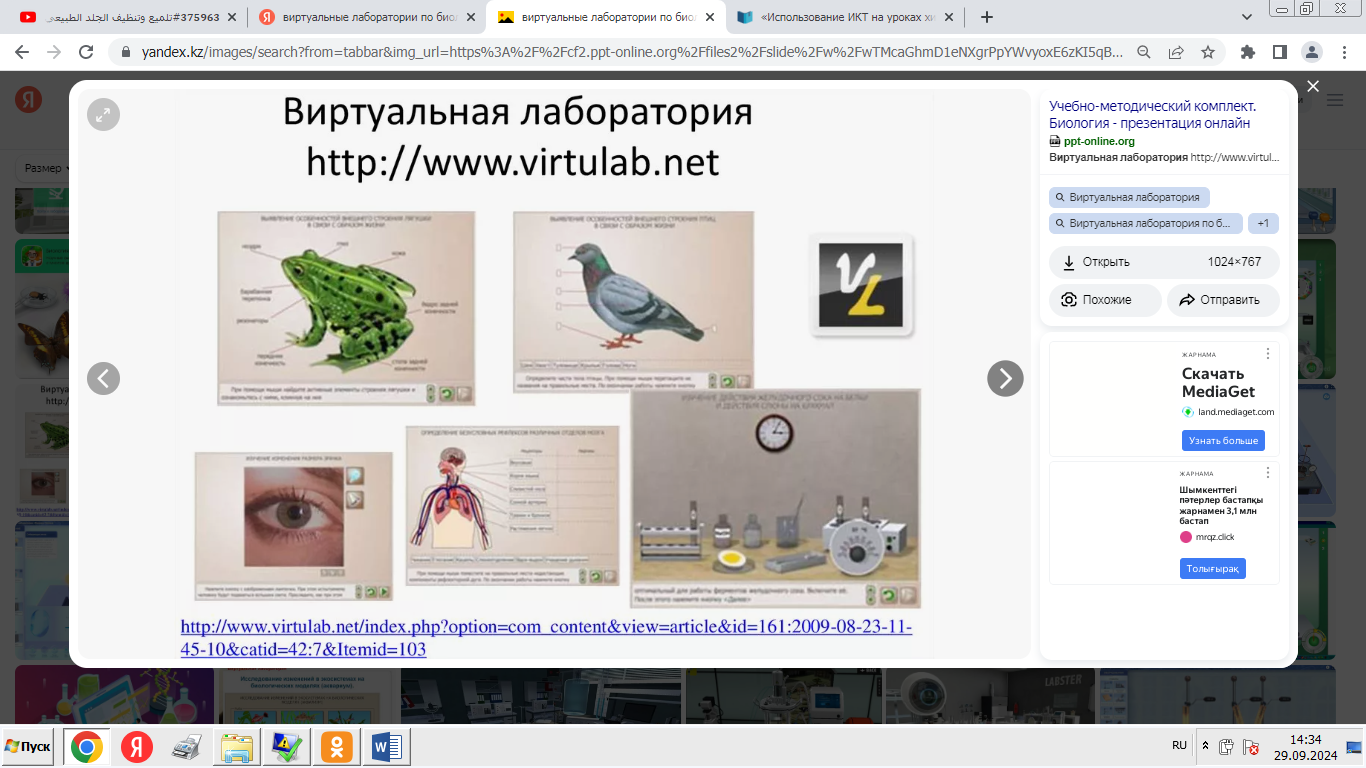Screen dimensions: 1366x768
Task: Open the Размер size filter dropdown
Action: (x=44, y=168)
